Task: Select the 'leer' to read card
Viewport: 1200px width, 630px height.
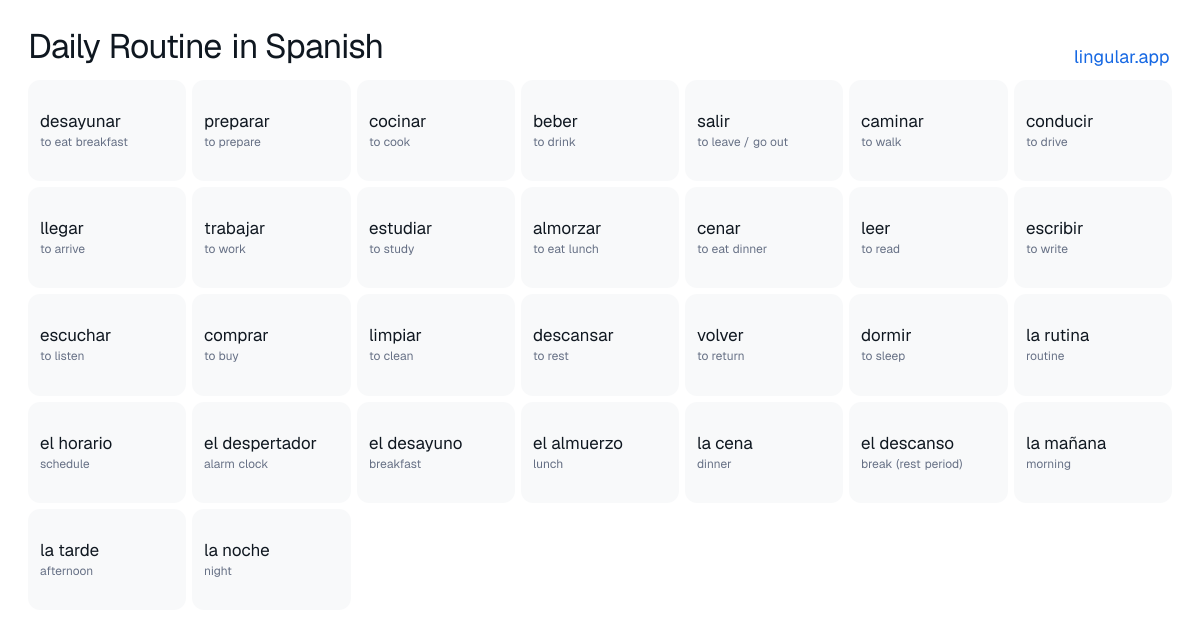Action: 928,237
